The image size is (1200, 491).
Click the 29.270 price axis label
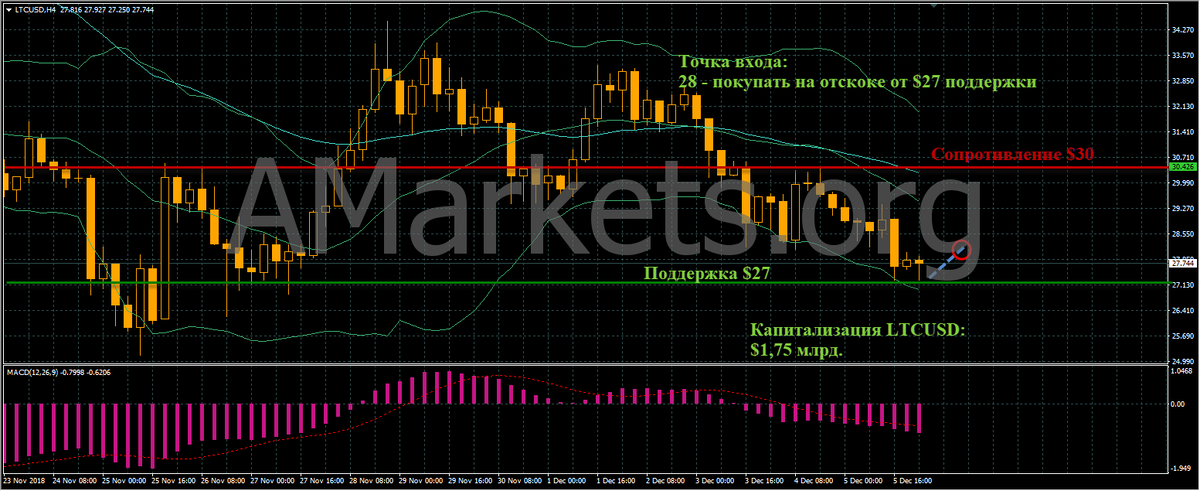click(x=1181, y=208)
